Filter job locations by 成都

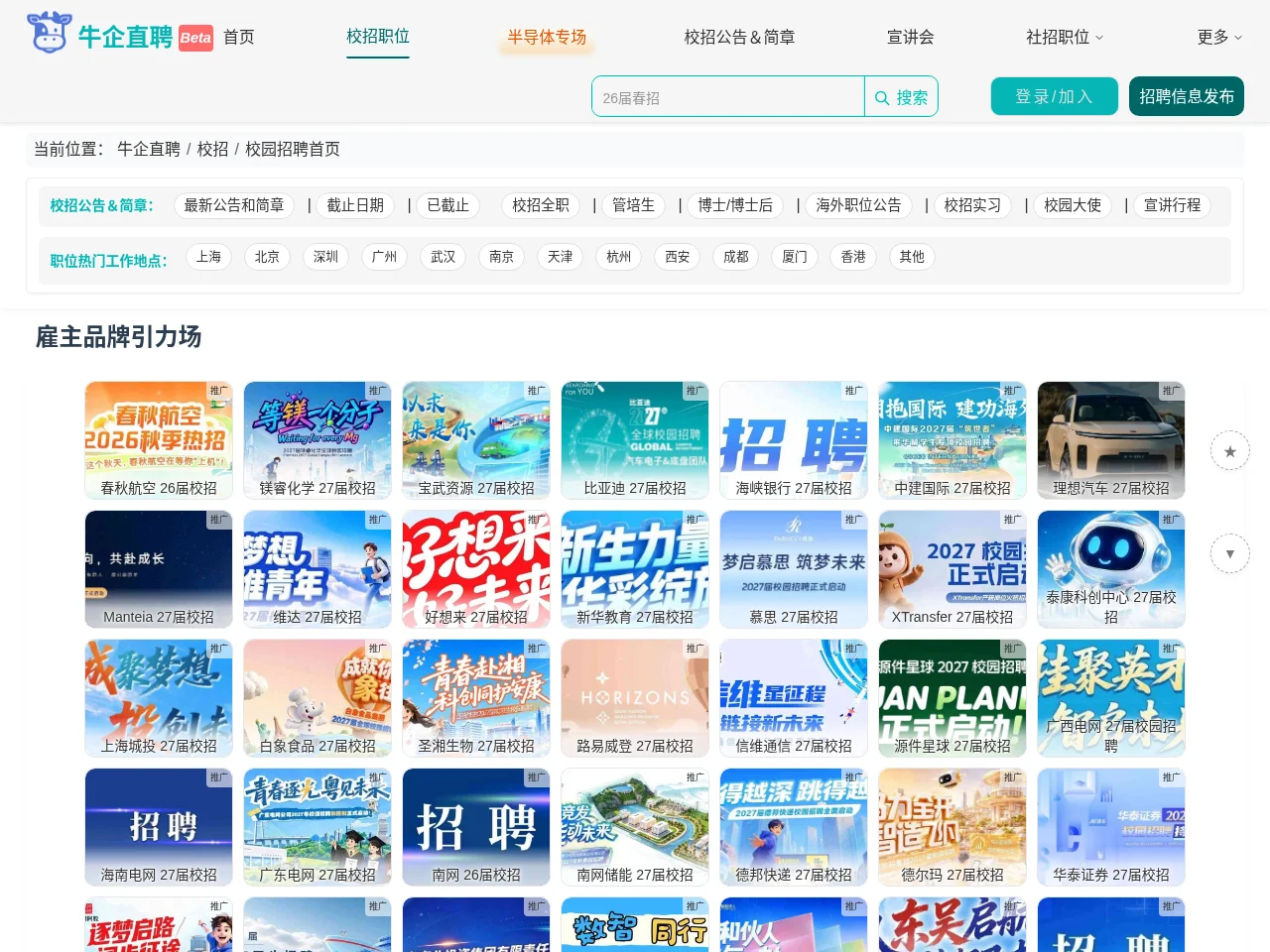pyautogui.click(x=736, y=257)
